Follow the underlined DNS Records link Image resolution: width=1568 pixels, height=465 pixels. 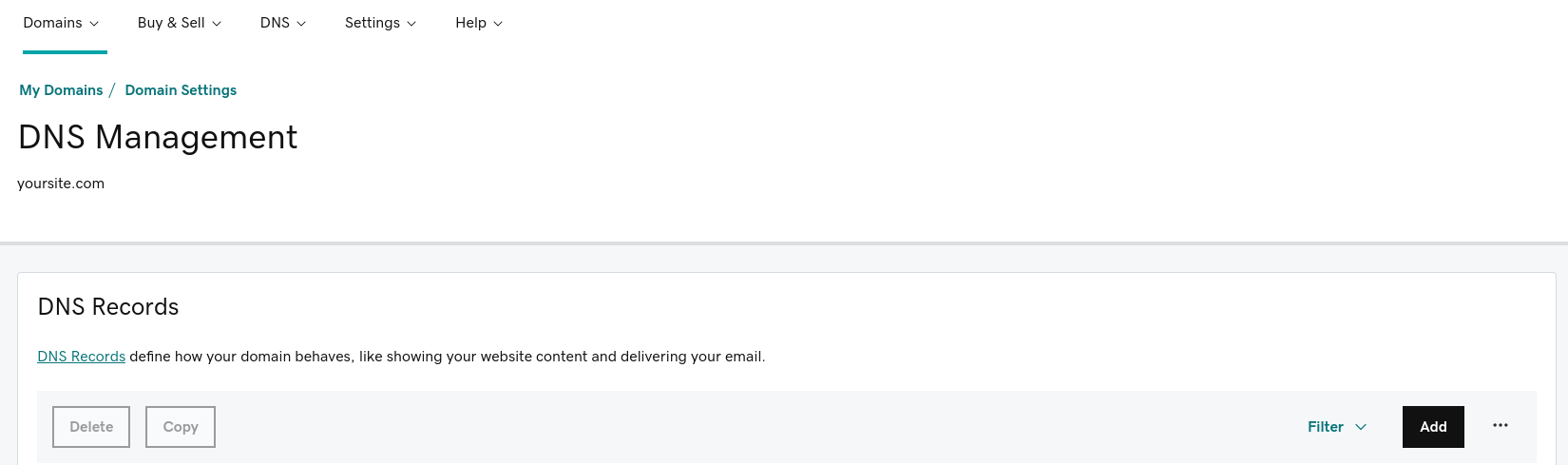point(82,357)
